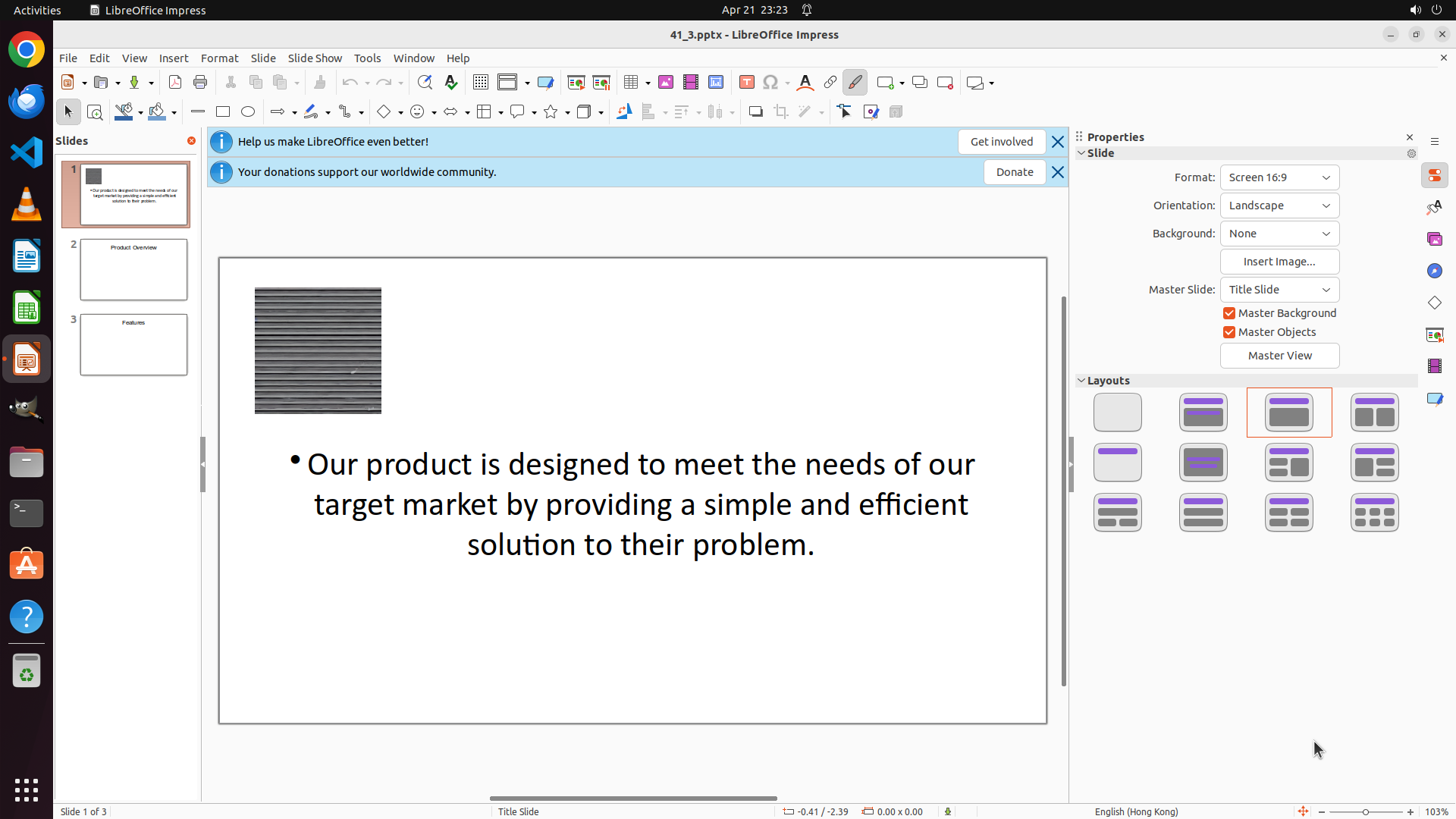Select the Rectangle drawing tool
Viewport: 1456px width, 819px height.
click(x=223, y=112)
